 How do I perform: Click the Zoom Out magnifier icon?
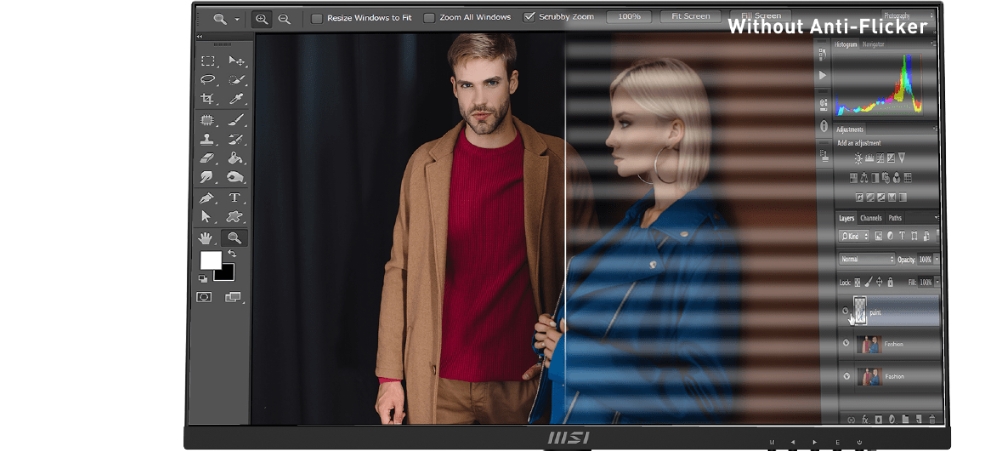[x=284, y=18]
